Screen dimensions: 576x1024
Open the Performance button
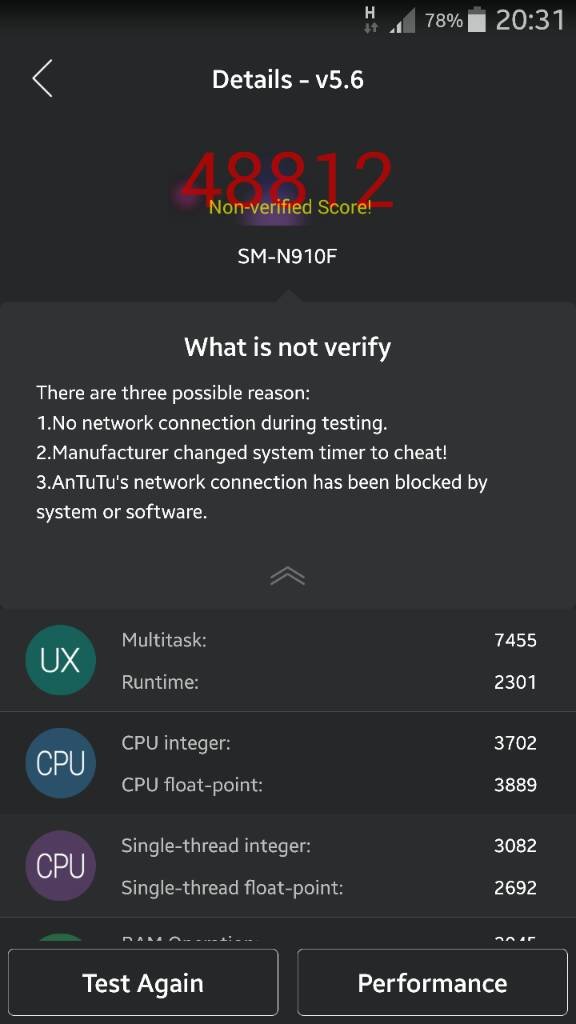[x=432, y=982]
